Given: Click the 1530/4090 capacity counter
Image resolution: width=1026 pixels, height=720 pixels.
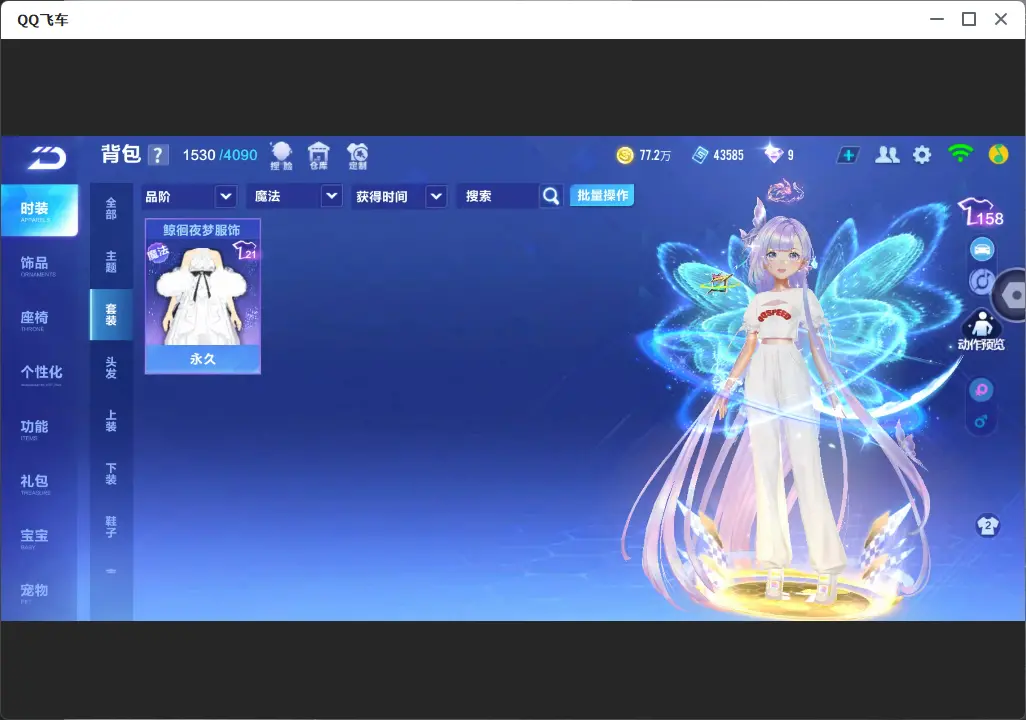Looking at the screenshot, I should coord(220,155).
